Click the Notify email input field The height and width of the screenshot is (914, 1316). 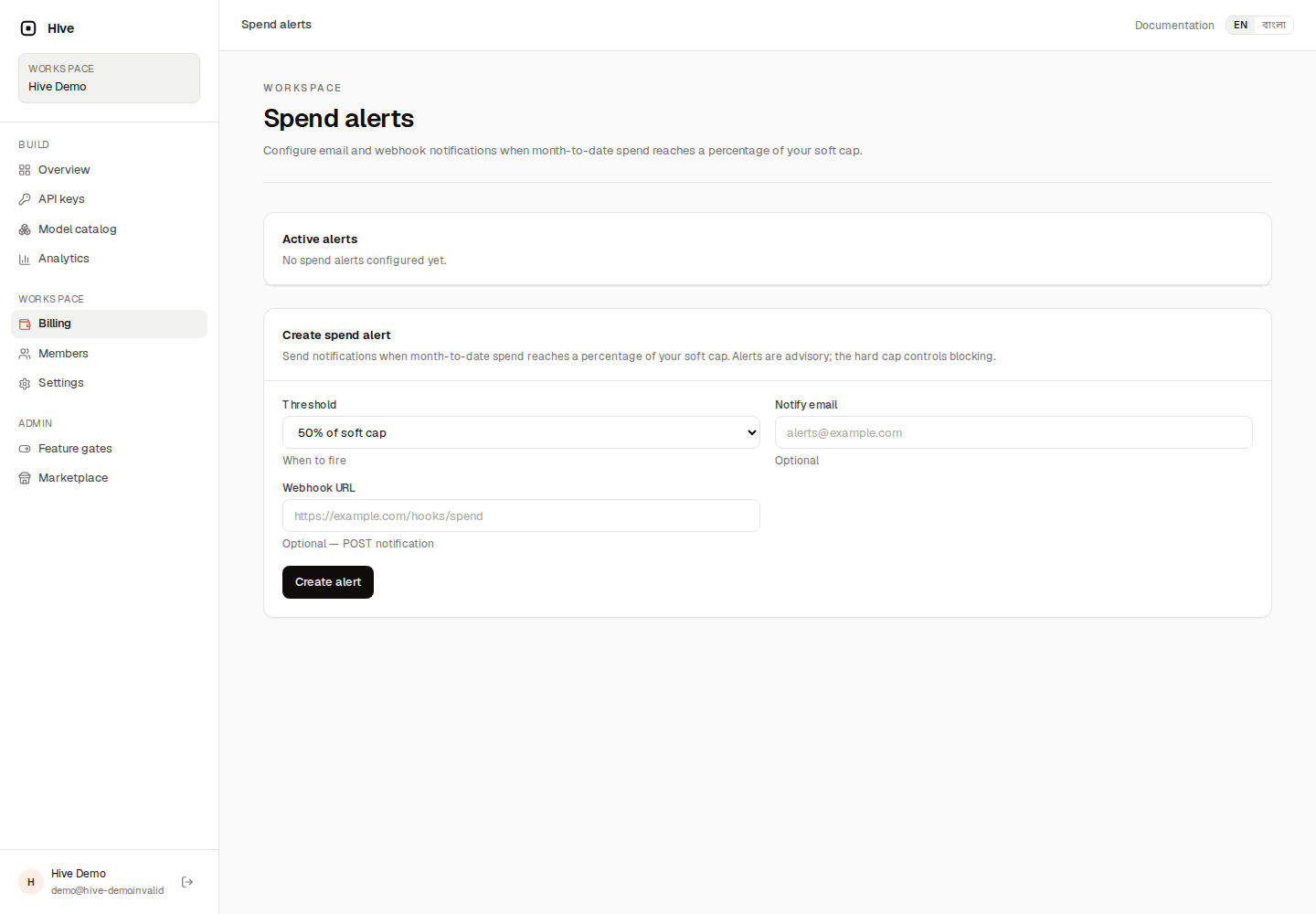(1014, 432)
